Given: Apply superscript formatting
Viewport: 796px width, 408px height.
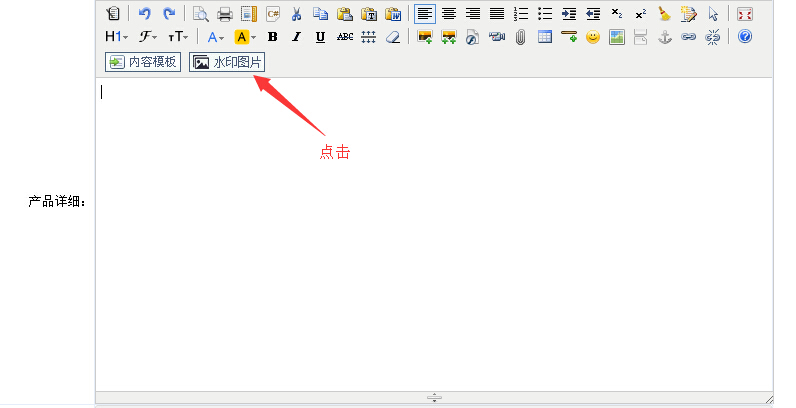Looking at the screenshot, I should (641, 14).
